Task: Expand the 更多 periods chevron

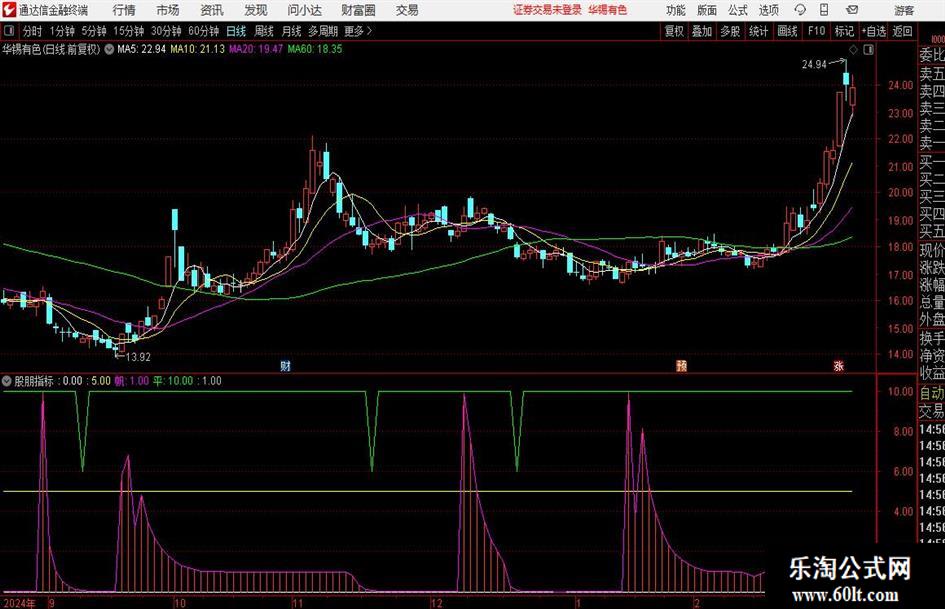Action: click(x=369, y=31)
